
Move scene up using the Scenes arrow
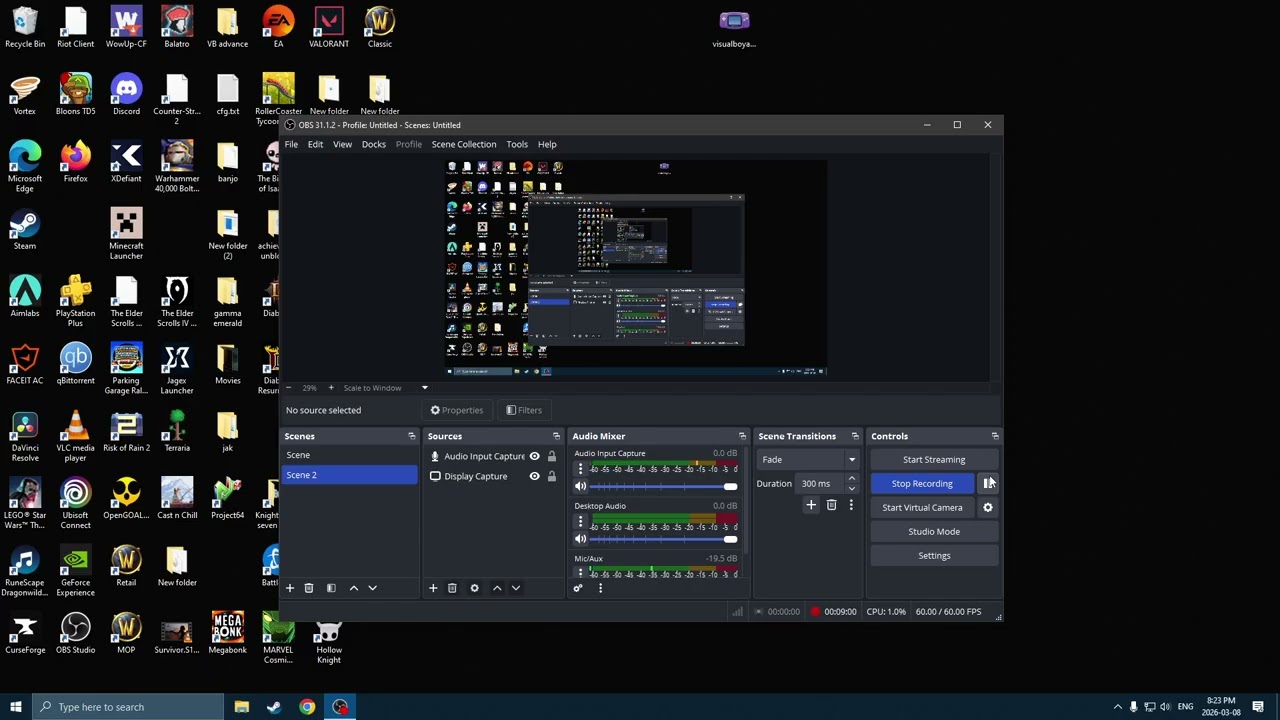pyautogui.click(x=353, y=588)
